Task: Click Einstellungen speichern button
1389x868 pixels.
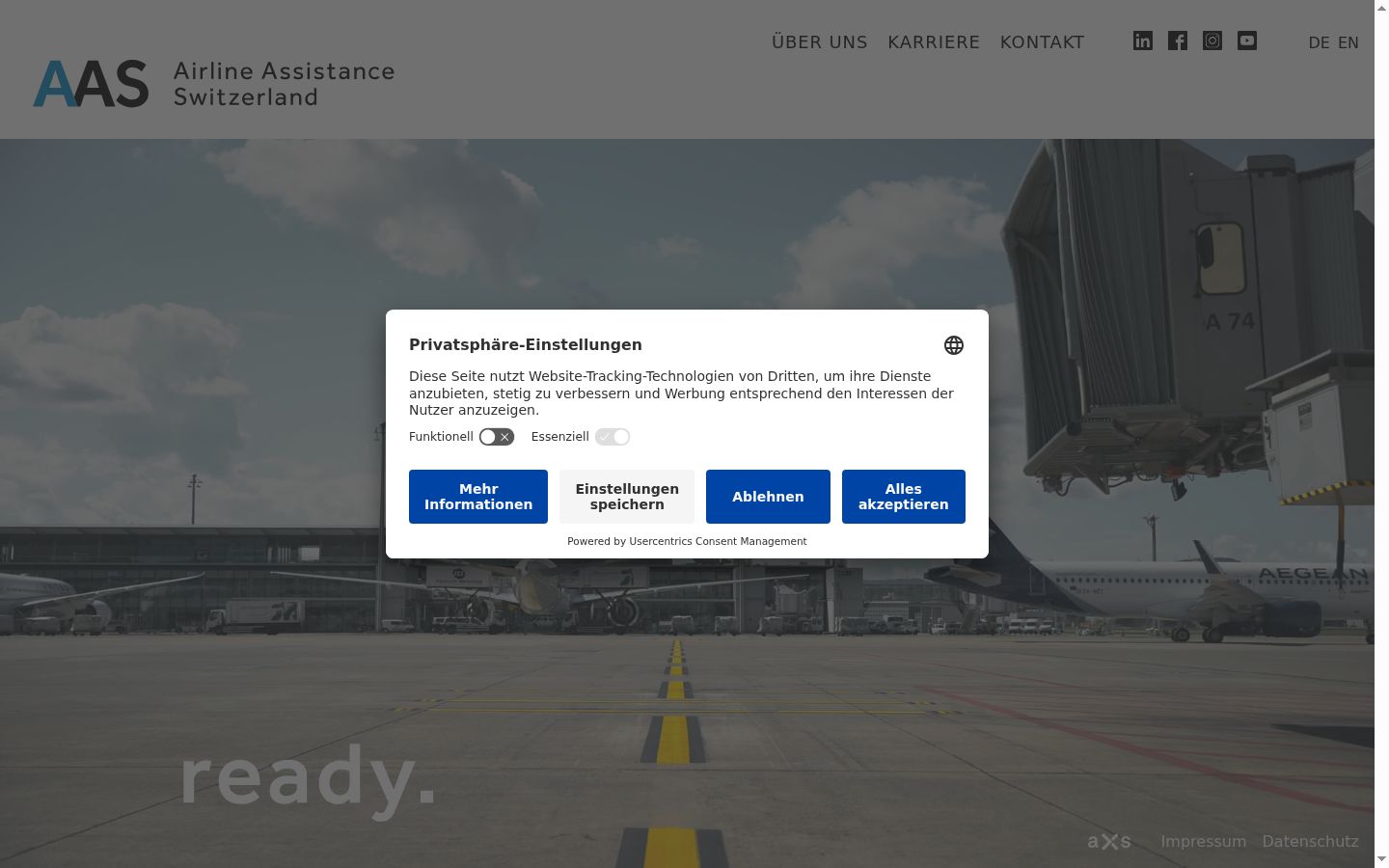Action: pos(627,497)
